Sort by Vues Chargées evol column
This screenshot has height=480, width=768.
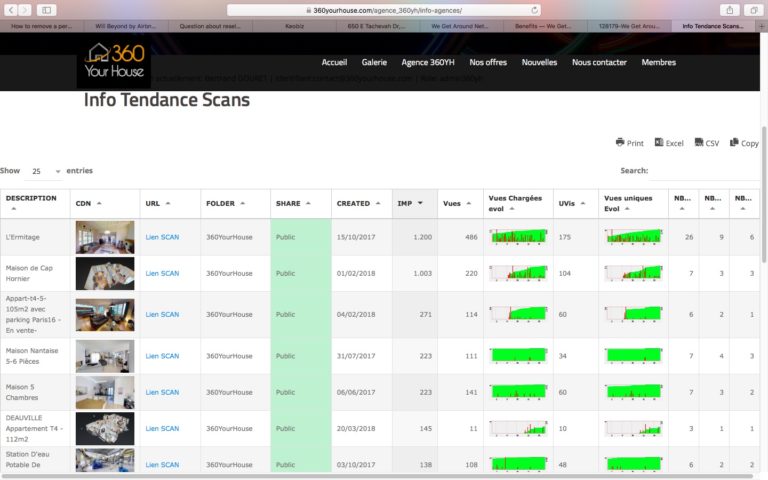[x=518, y=203]
